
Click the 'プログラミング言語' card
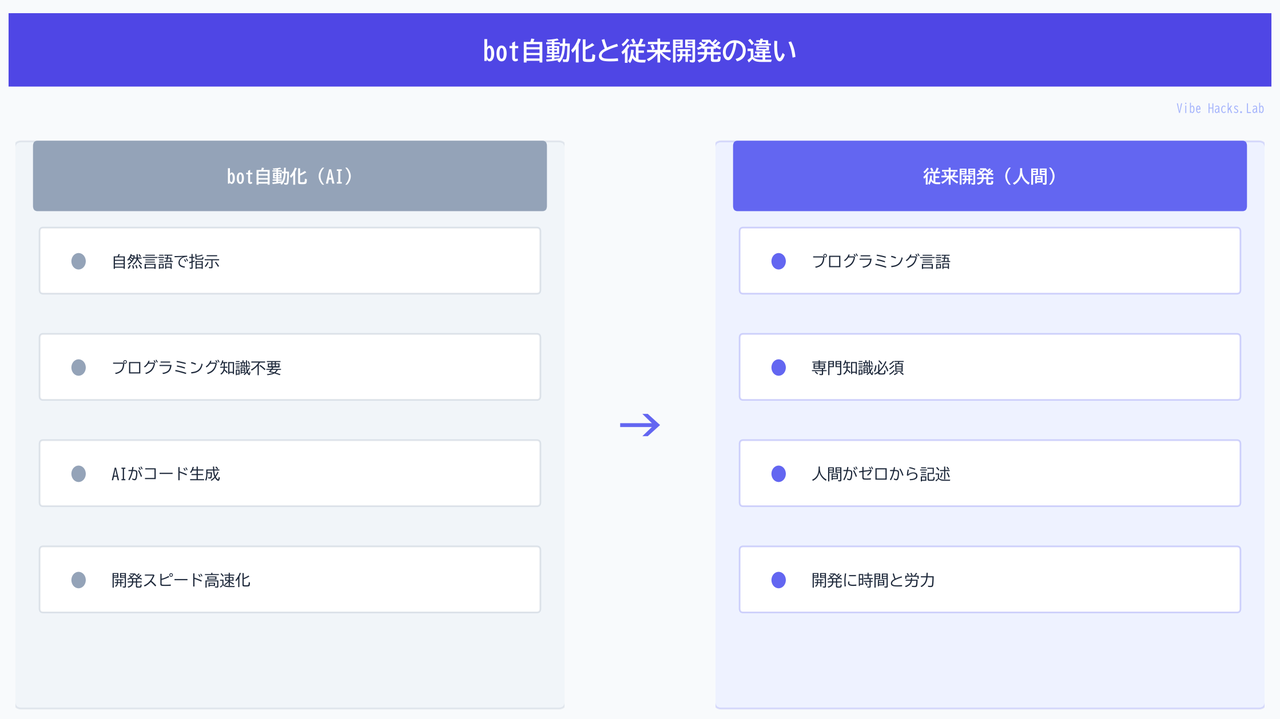pyautogui.click(x=990, y=261)
